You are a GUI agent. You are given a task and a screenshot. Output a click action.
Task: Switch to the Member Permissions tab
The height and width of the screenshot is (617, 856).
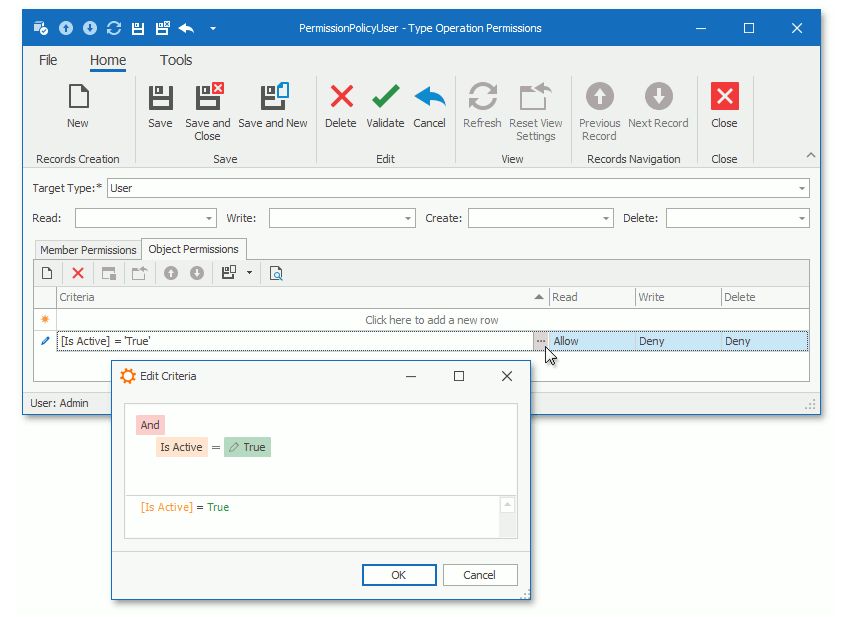click(88, 250)
